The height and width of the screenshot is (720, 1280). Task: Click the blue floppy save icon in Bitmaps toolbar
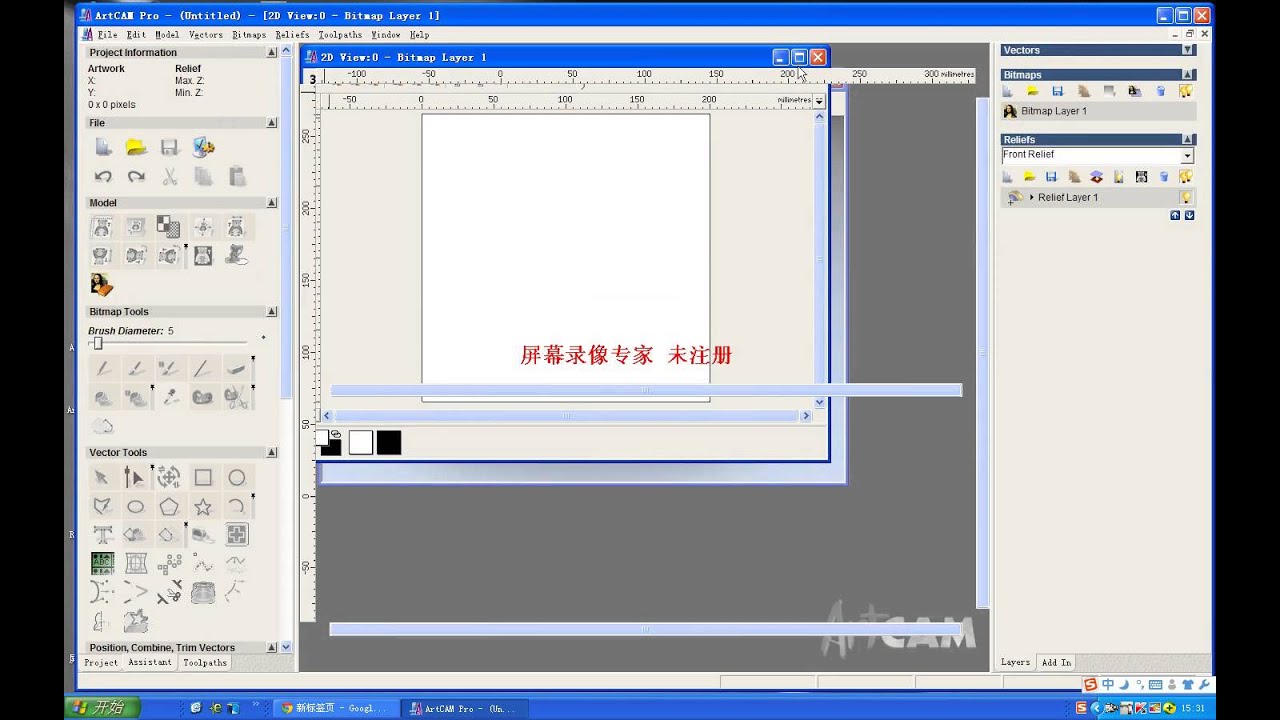(1057, 91)
